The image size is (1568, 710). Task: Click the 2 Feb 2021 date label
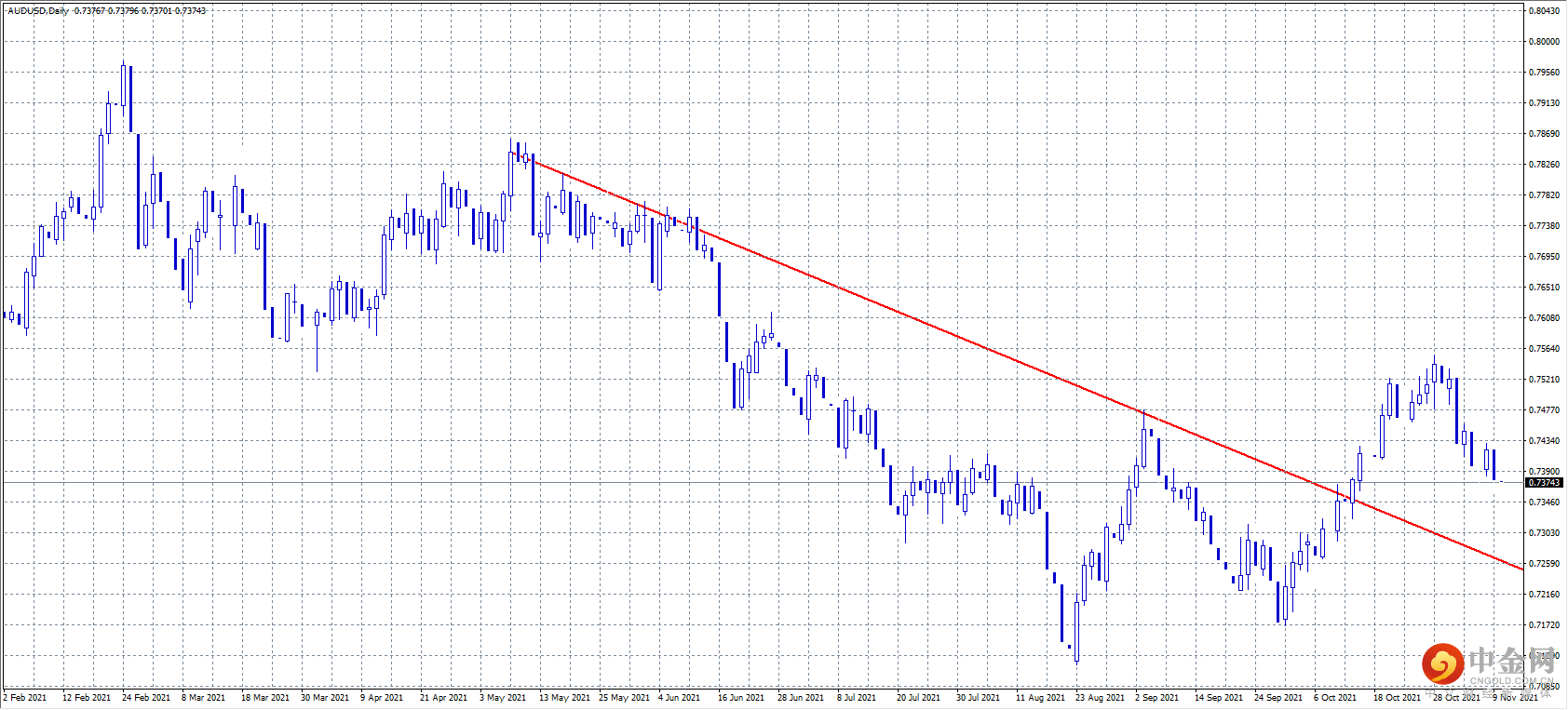tap(25, 698)
